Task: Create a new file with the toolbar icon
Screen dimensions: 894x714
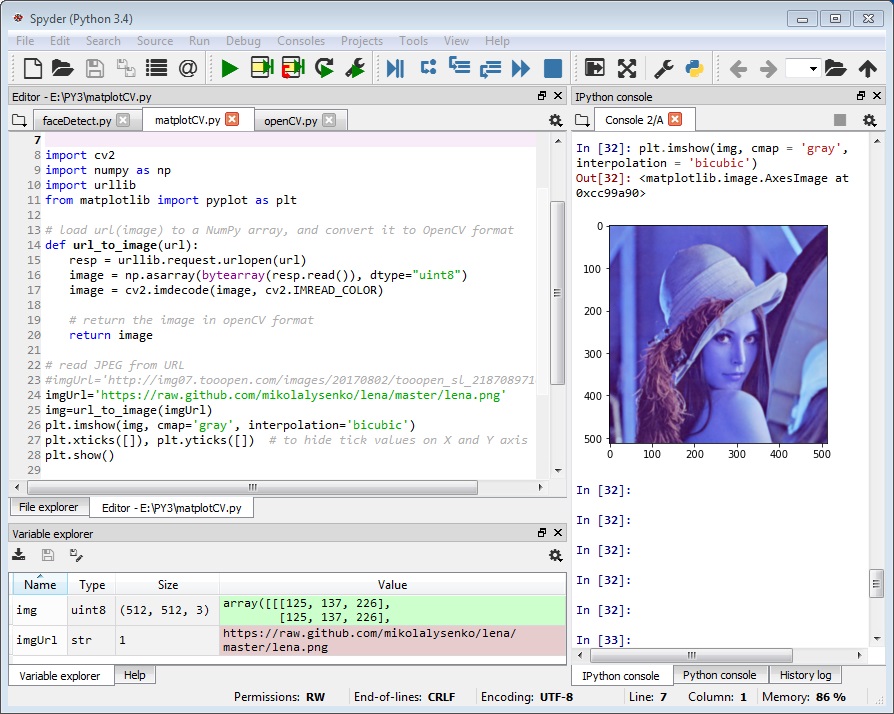Action: [32, 68]
